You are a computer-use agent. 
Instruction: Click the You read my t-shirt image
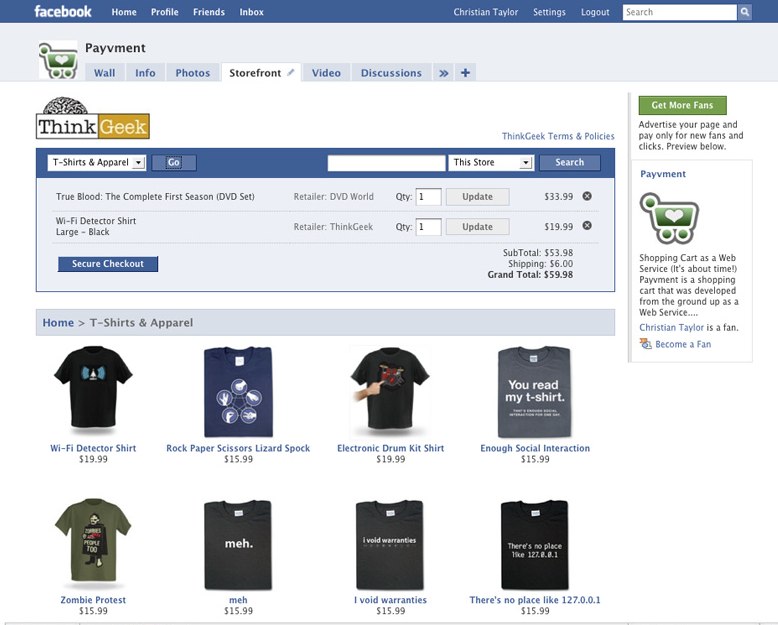[534, 392]
